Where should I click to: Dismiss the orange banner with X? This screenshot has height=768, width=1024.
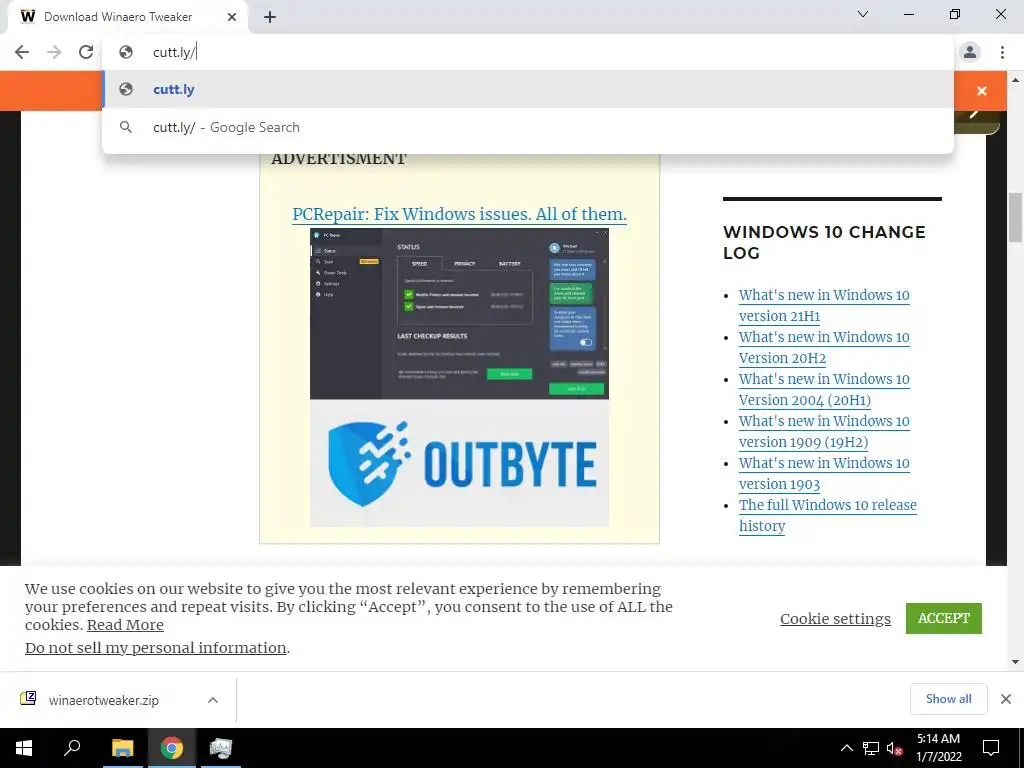point(982,91)
